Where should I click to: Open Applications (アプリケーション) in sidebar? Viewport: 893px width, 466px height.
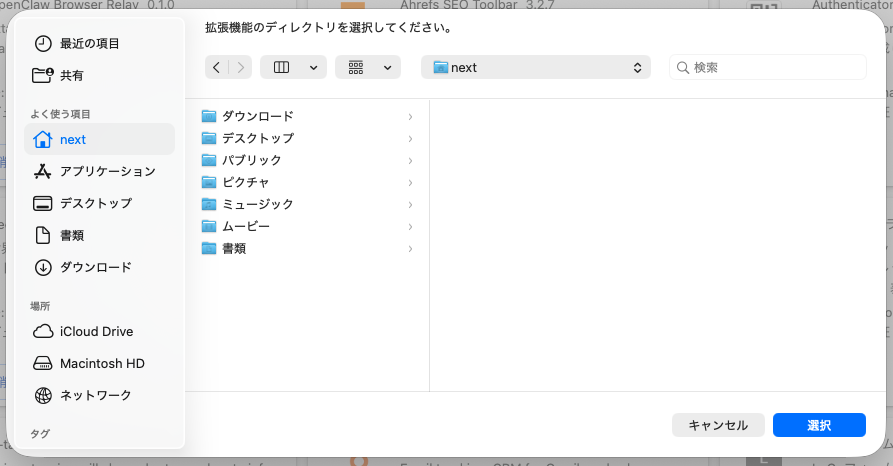(x=107, y=171)
